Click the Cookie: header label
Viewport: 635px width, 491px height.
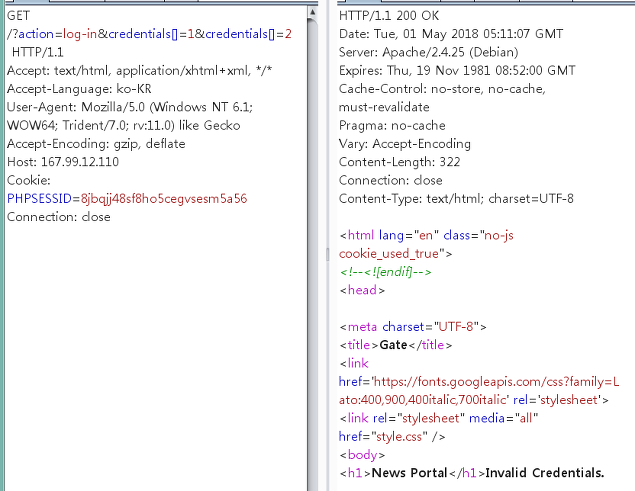pos(28,180)
